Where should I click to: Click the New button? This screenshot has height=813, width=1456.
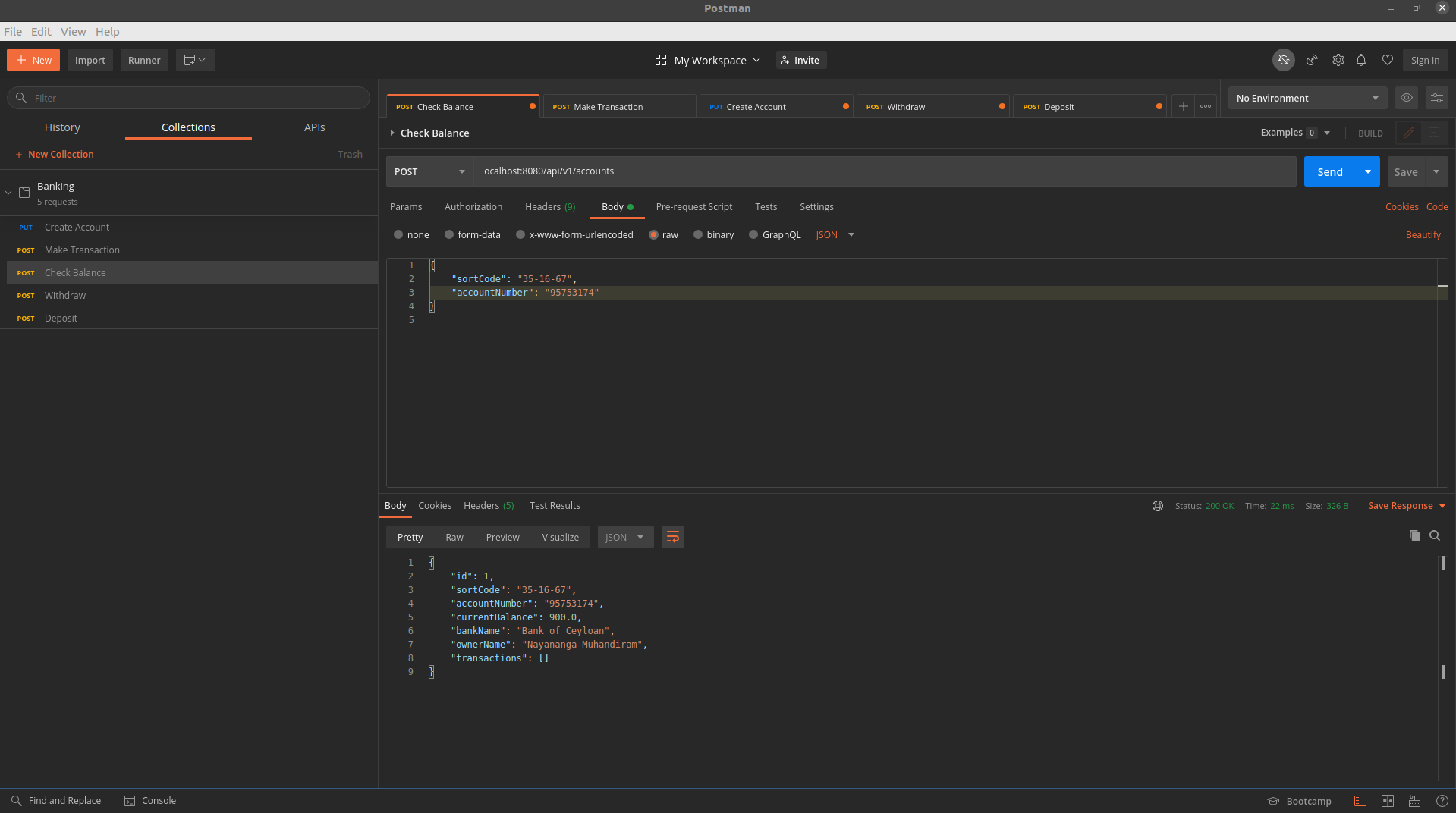tap(33, 60)
